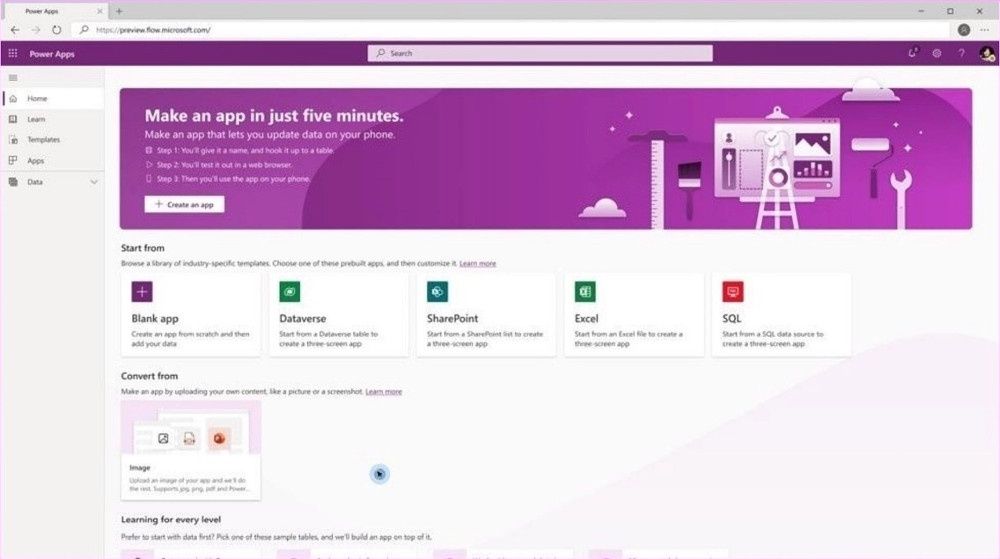Select Data in left navigation
Viewport: 1000px width, 559px height.
53,182
